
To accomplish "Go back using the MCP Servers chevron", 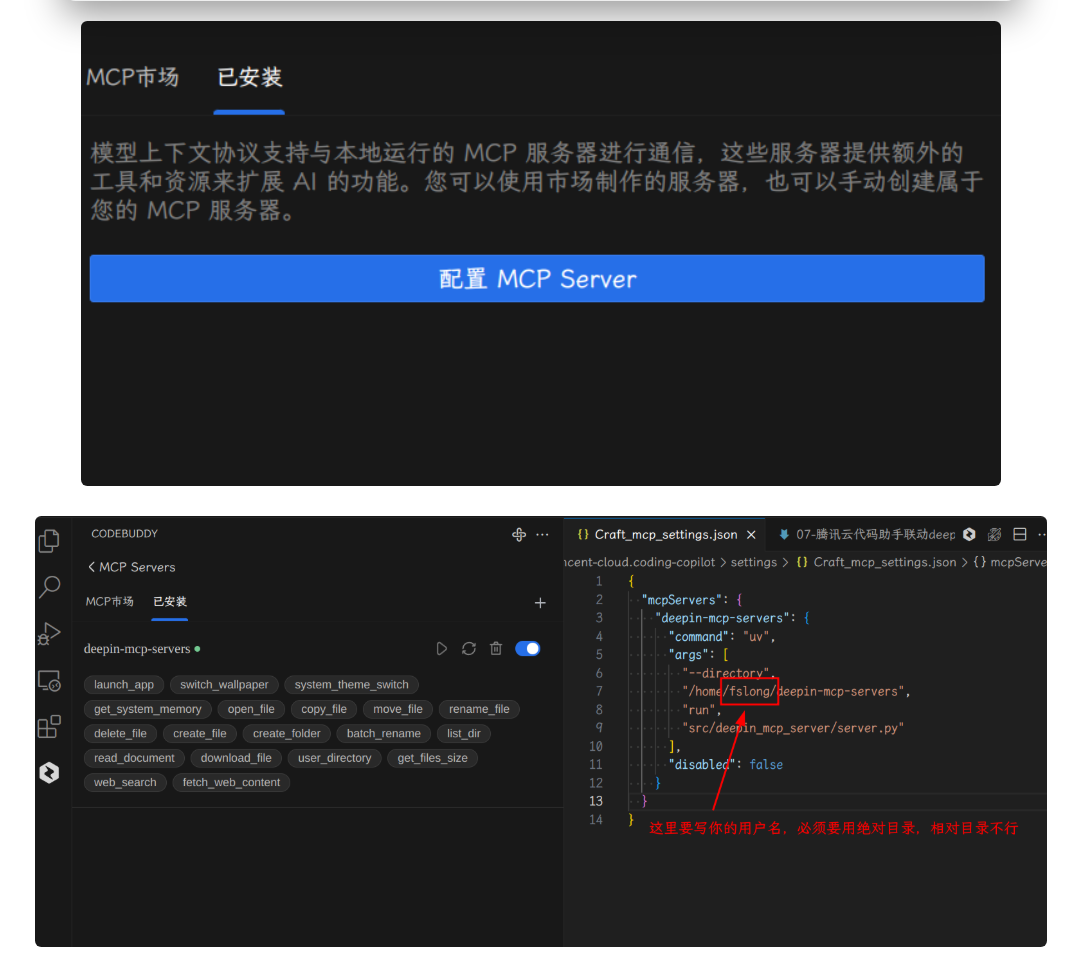I will click(x=91, y=567).
